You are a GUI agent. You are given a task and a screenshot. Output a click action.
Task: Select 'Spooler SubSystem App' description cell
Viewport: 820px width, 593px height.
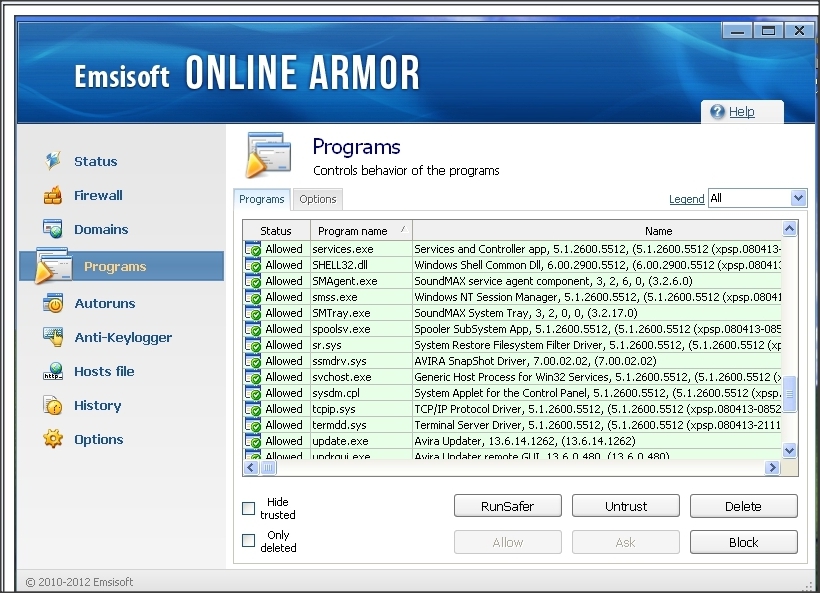[x=597, y=329]
